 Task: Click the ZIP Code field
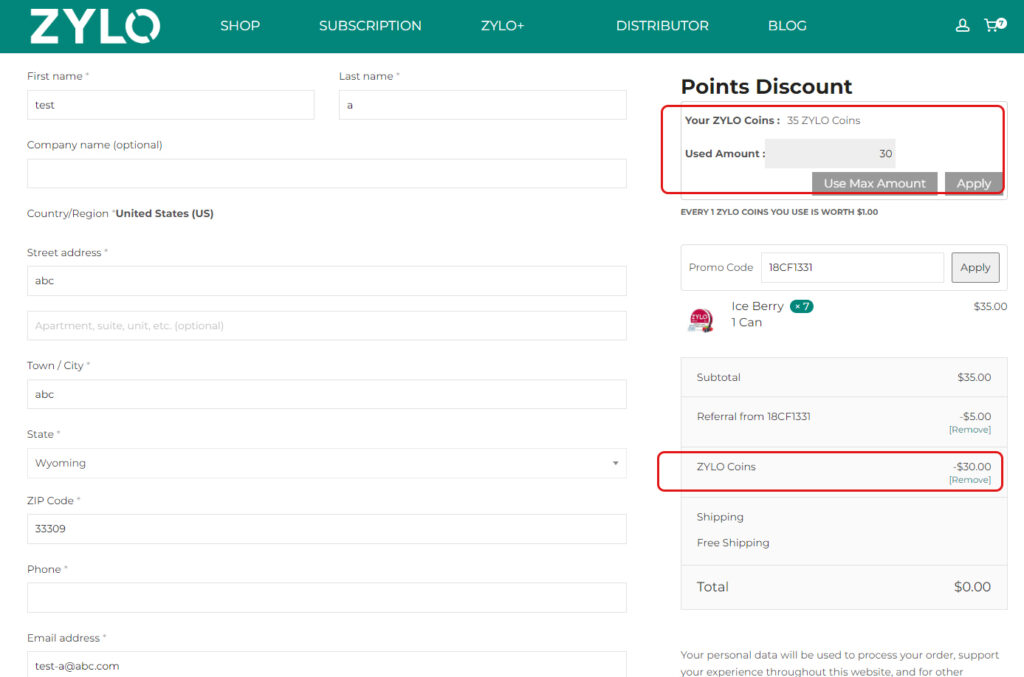pyautogui.click(x=326, y=529)
